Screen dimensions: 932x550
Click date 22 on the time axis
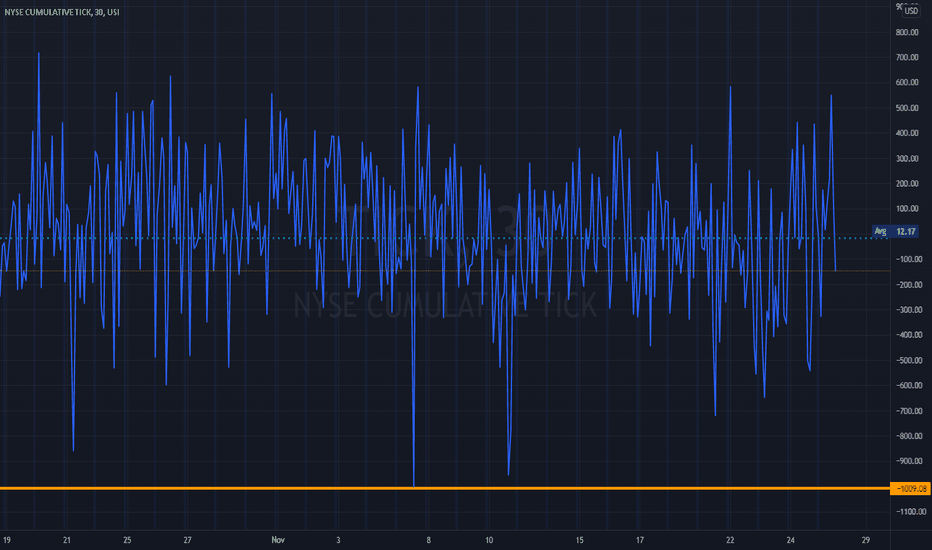pyautogui.click(x=730, y=540)
